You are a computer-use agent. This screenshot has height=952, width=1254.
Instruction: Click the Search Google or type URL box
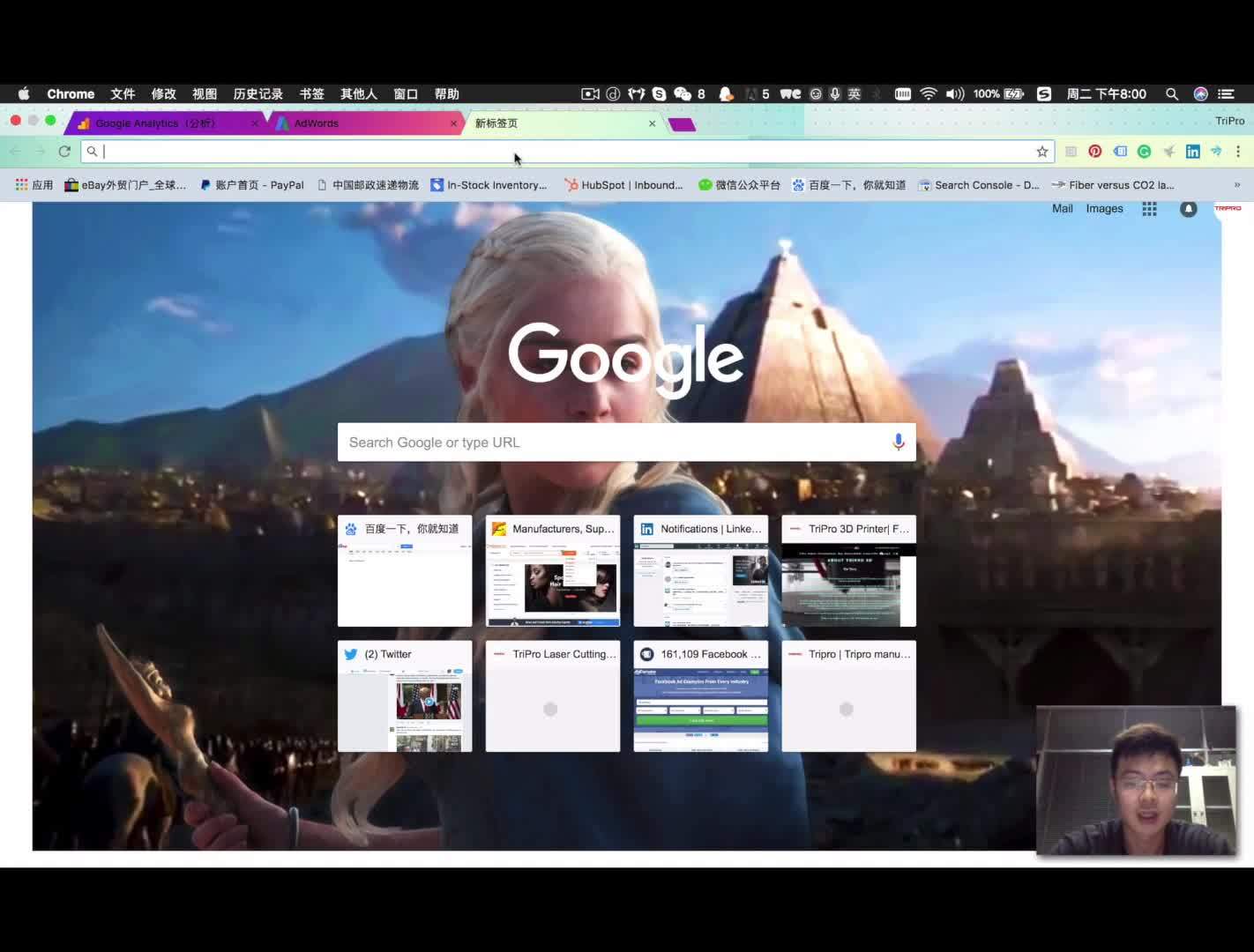(x=626, y=443)
